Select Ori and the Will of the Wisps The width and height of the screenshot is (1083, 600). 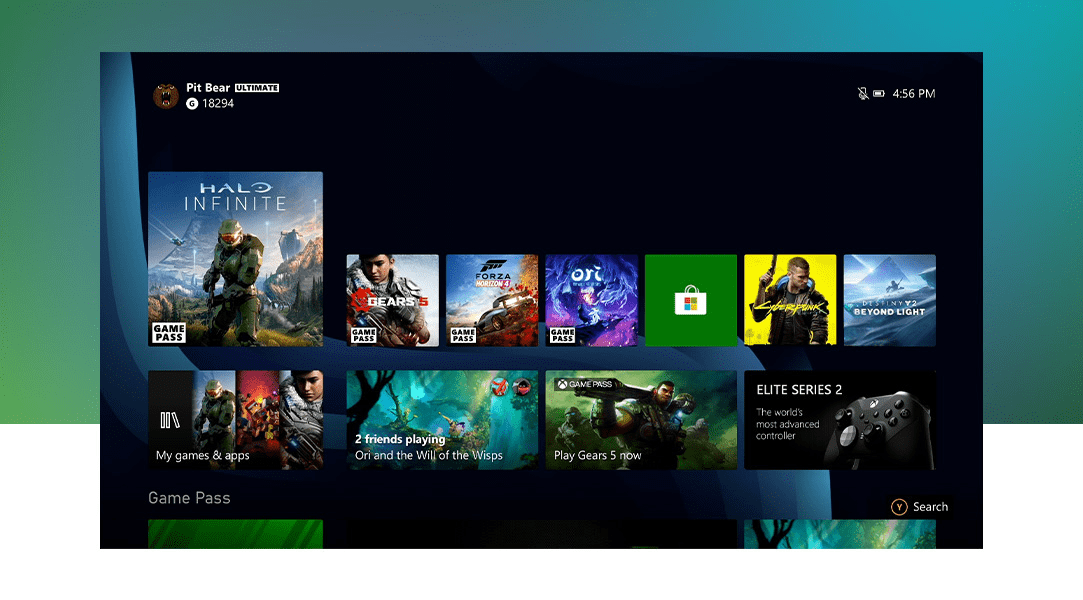tap(591, 300)
